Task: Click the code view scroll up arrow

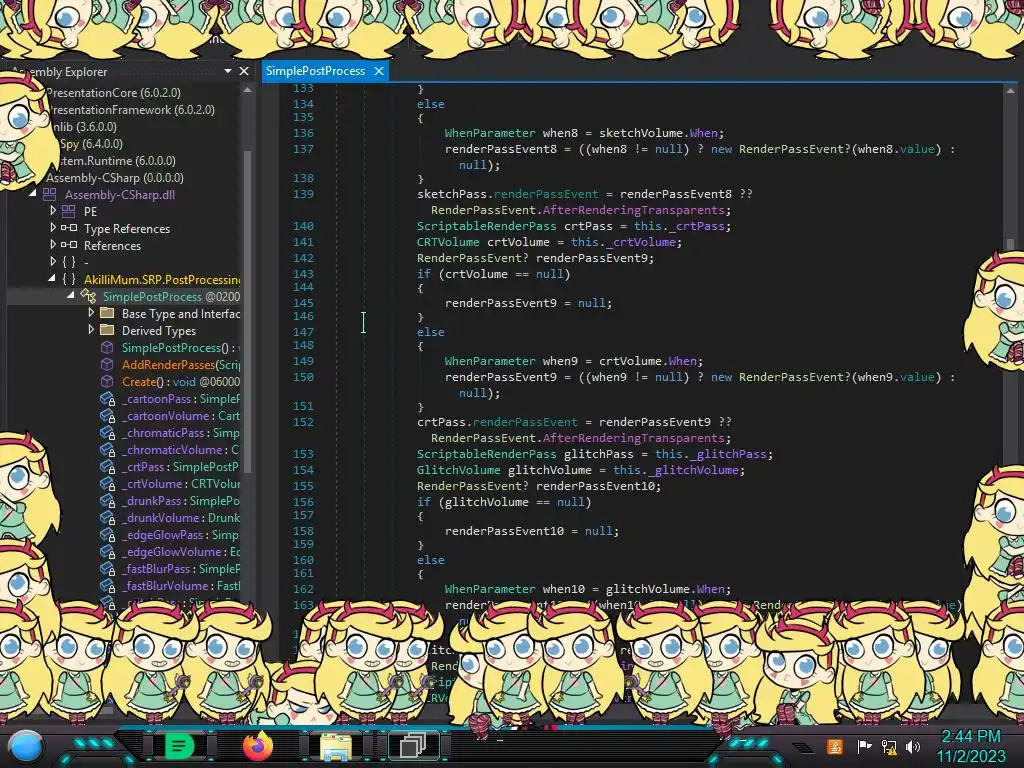Action: point(1010,91)
